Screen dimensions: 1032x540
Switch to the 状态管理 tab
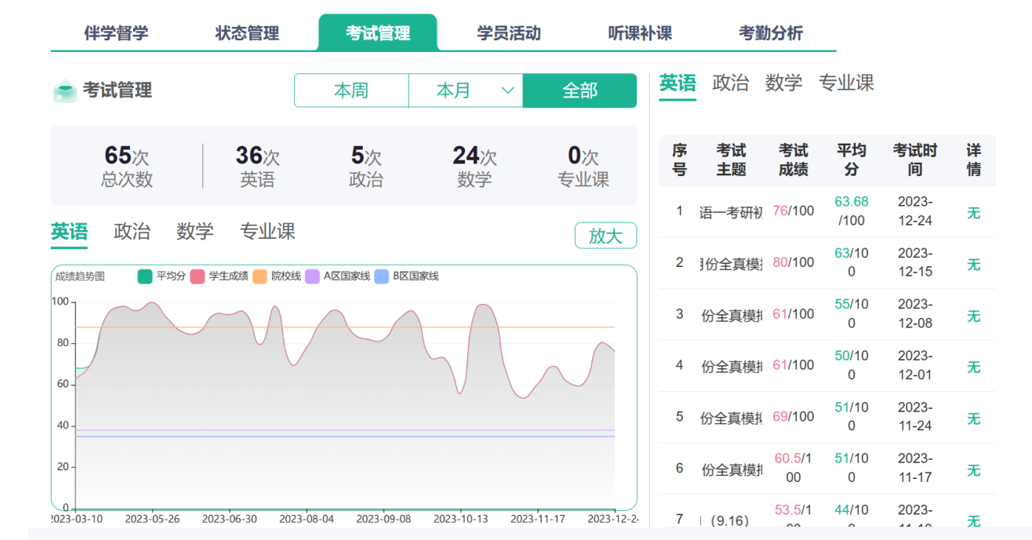[247, 33]
